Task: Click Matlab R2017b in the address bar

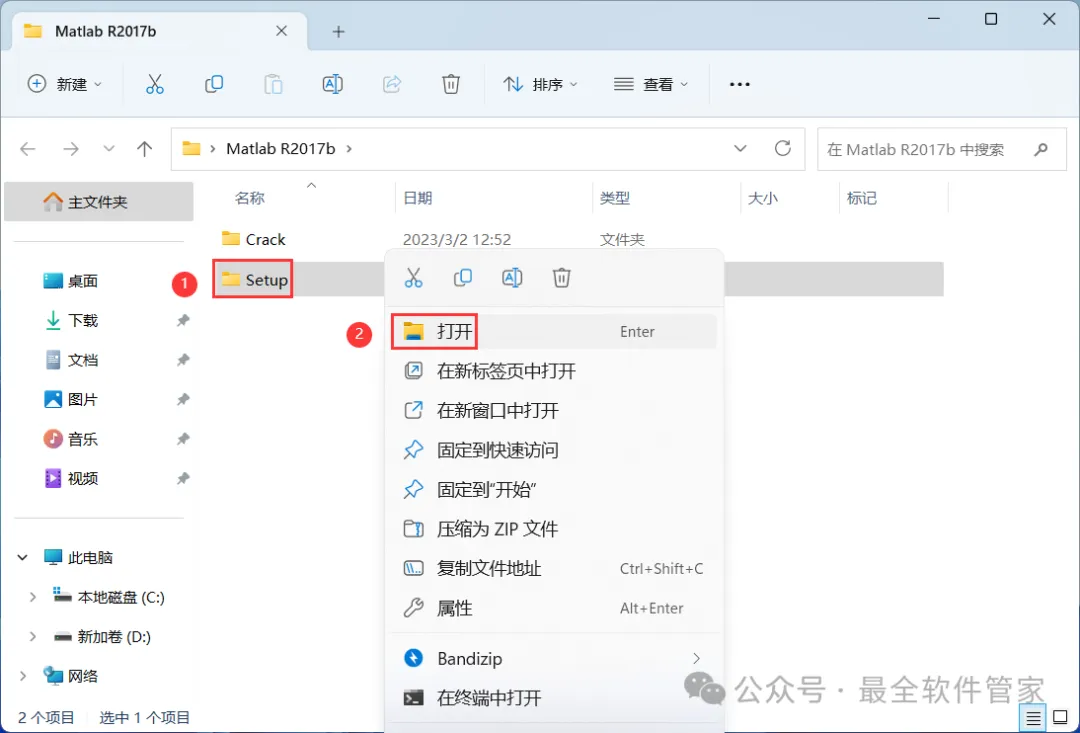Action: coord(280,149)
